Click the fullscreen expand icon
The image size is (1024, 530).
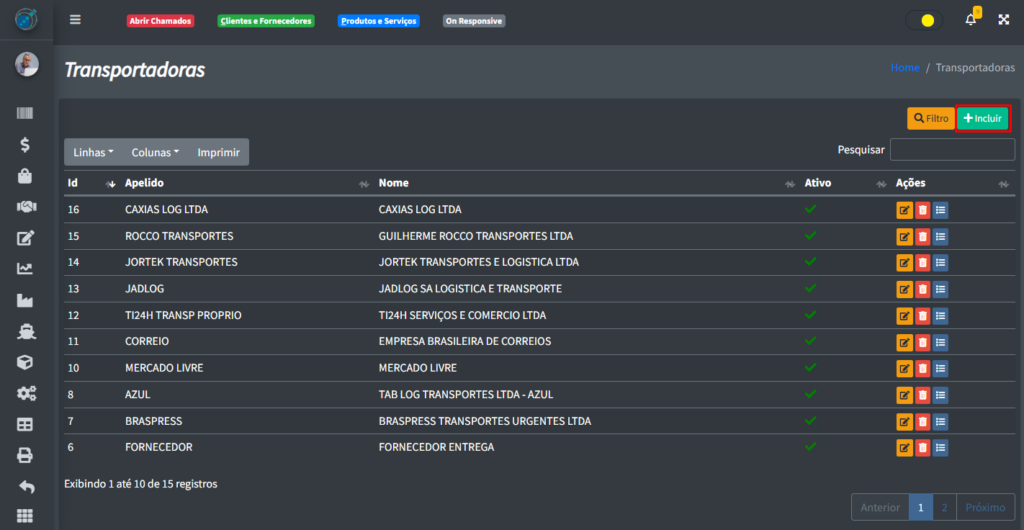tap(1004, 20)
